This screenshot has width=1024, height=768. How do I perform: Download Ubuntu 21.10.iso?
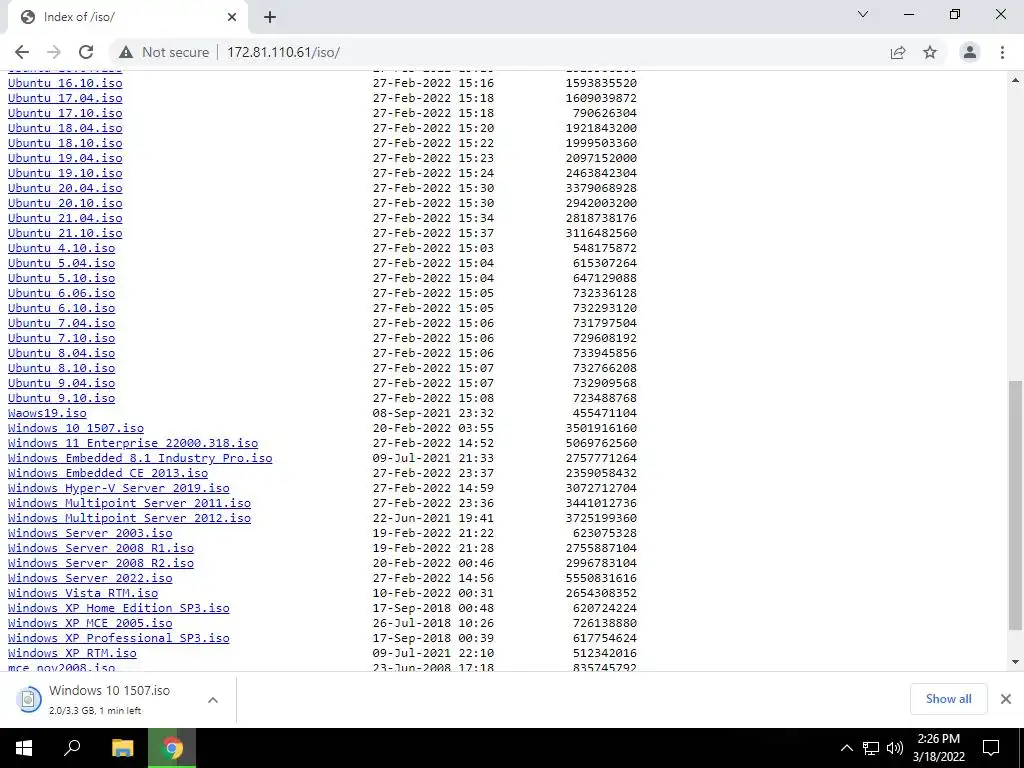(x=65, y=233)
